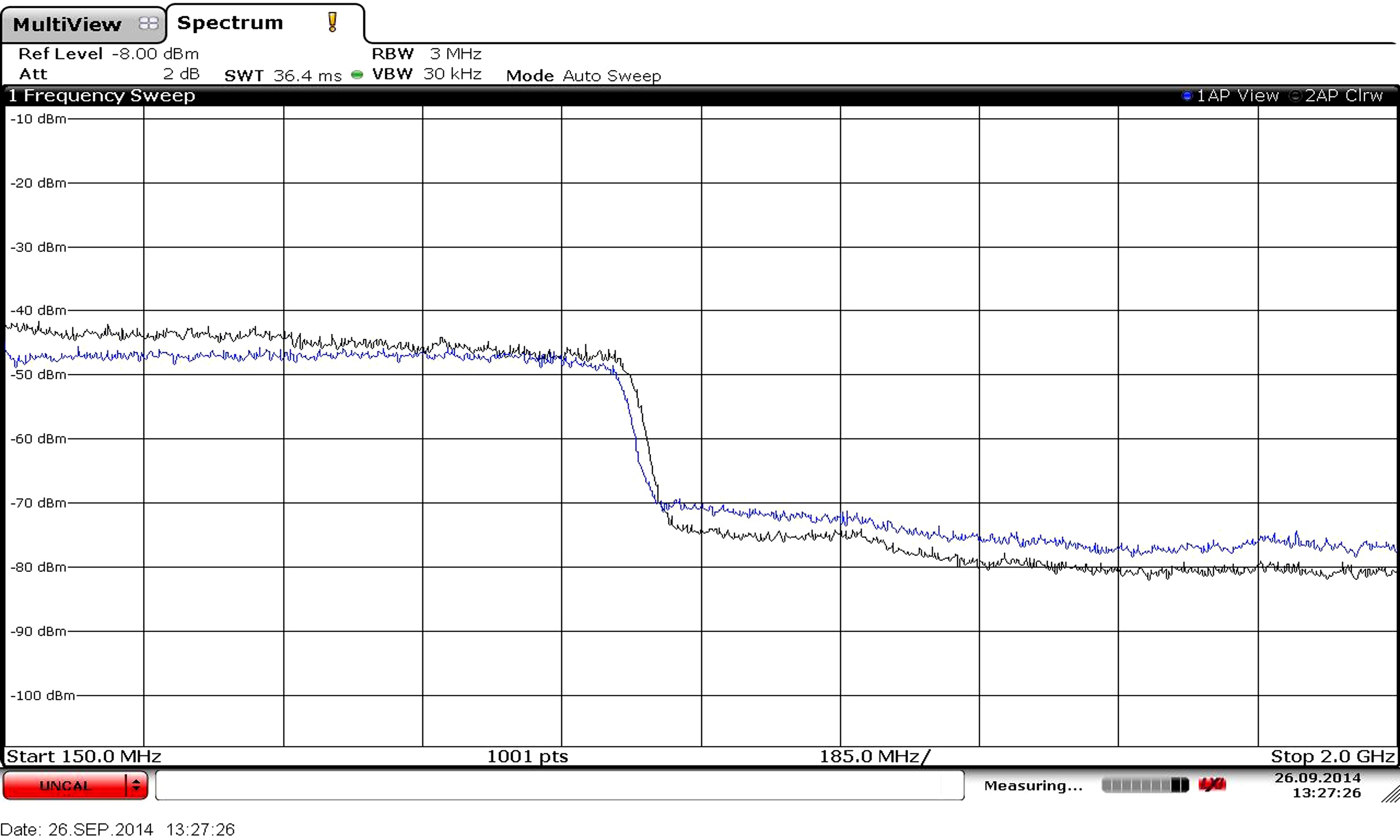Select the blue 1AP View trace indicator

1187,96
